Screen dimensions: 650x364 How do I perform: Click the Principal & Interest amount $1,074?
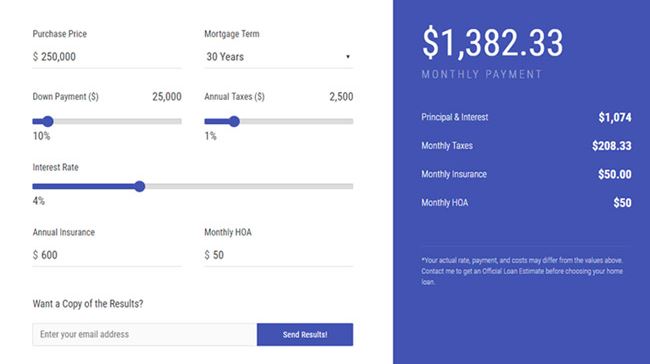pos(615,117)
